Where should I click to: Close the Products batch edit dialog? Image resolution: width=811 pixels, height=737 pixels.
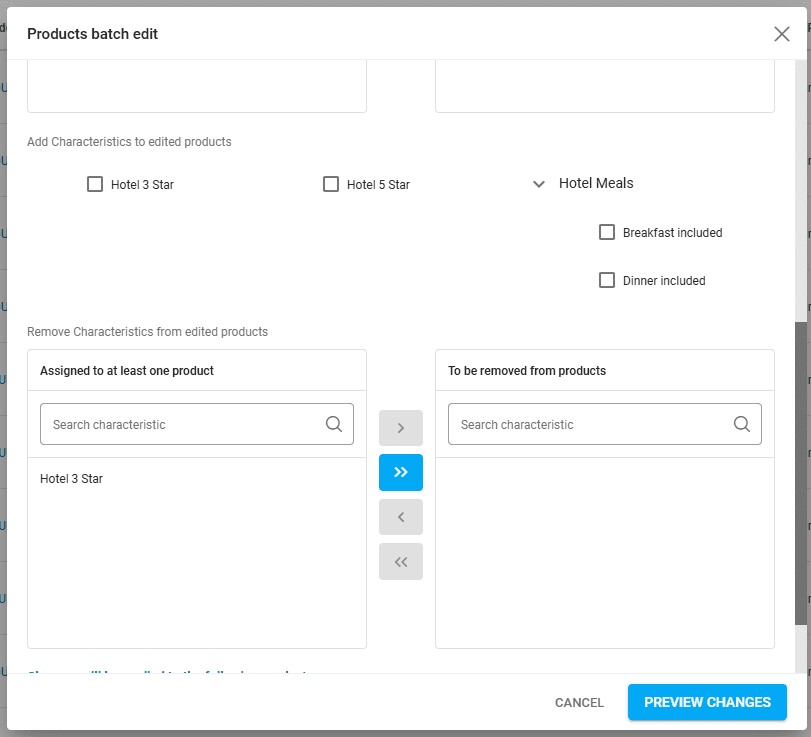point(781,34)
